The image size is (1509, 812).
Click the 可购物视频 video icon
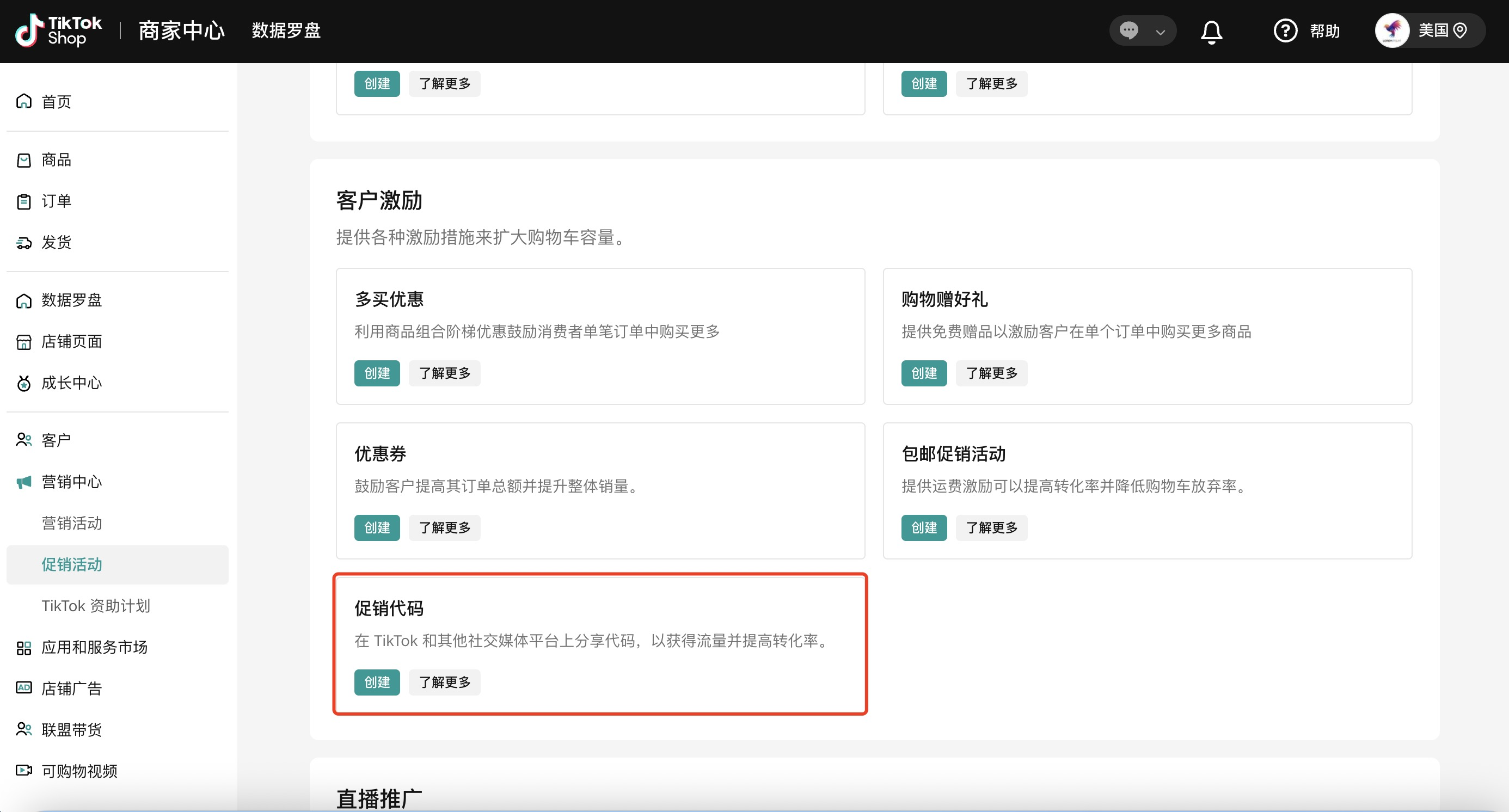pyautogui.click(x=23, y=771)
